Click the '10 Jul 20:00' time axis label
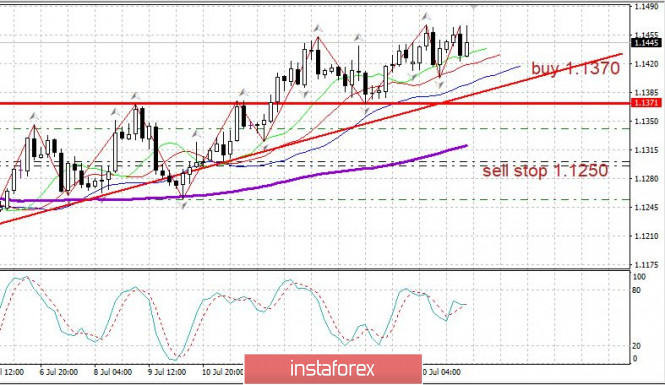Screen dimensions: 665x385 (x=223, y=372)
